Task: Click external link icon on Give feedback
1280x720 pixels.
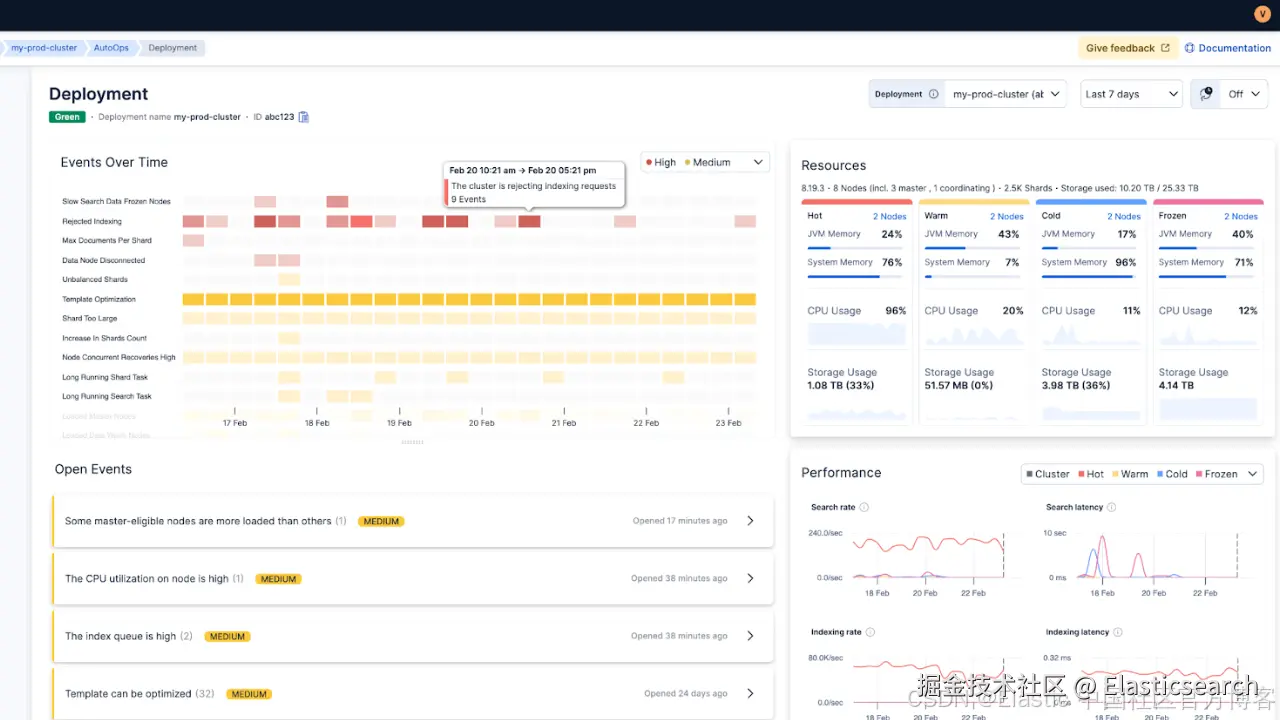Action: [x=1165, y=48]
